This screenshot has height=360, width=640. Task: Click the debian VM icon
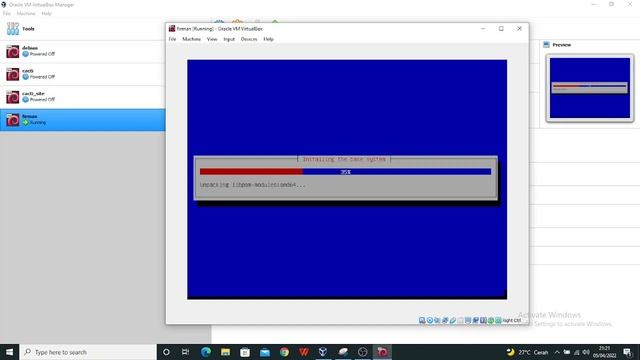pyautogui.click(x=13, y=51)
